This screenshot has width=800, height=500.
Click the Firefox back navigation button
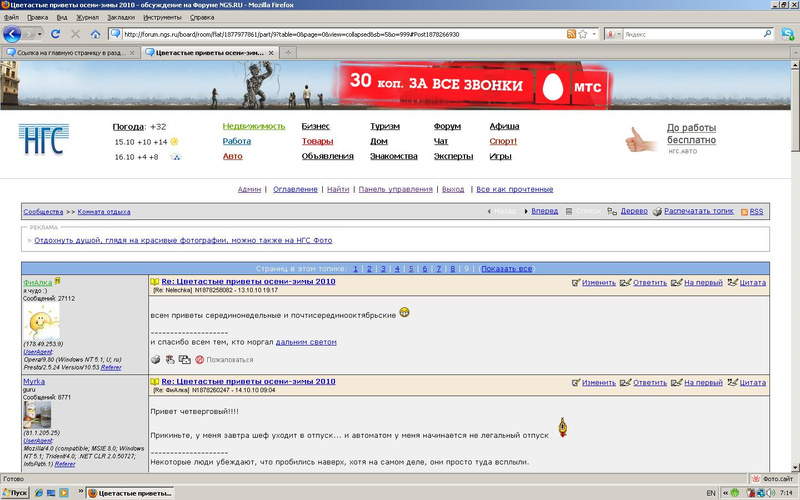point(12,33)
